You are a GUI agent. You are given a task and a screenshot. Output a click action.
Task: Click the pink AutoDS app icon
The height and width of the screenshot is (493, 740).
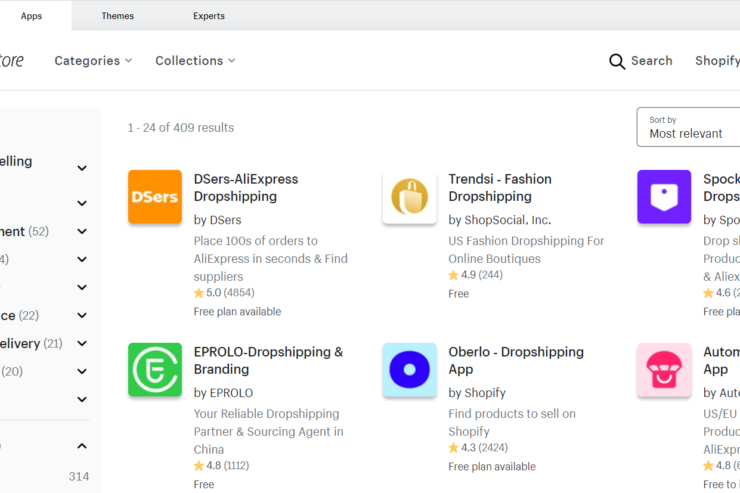(664, 370)
